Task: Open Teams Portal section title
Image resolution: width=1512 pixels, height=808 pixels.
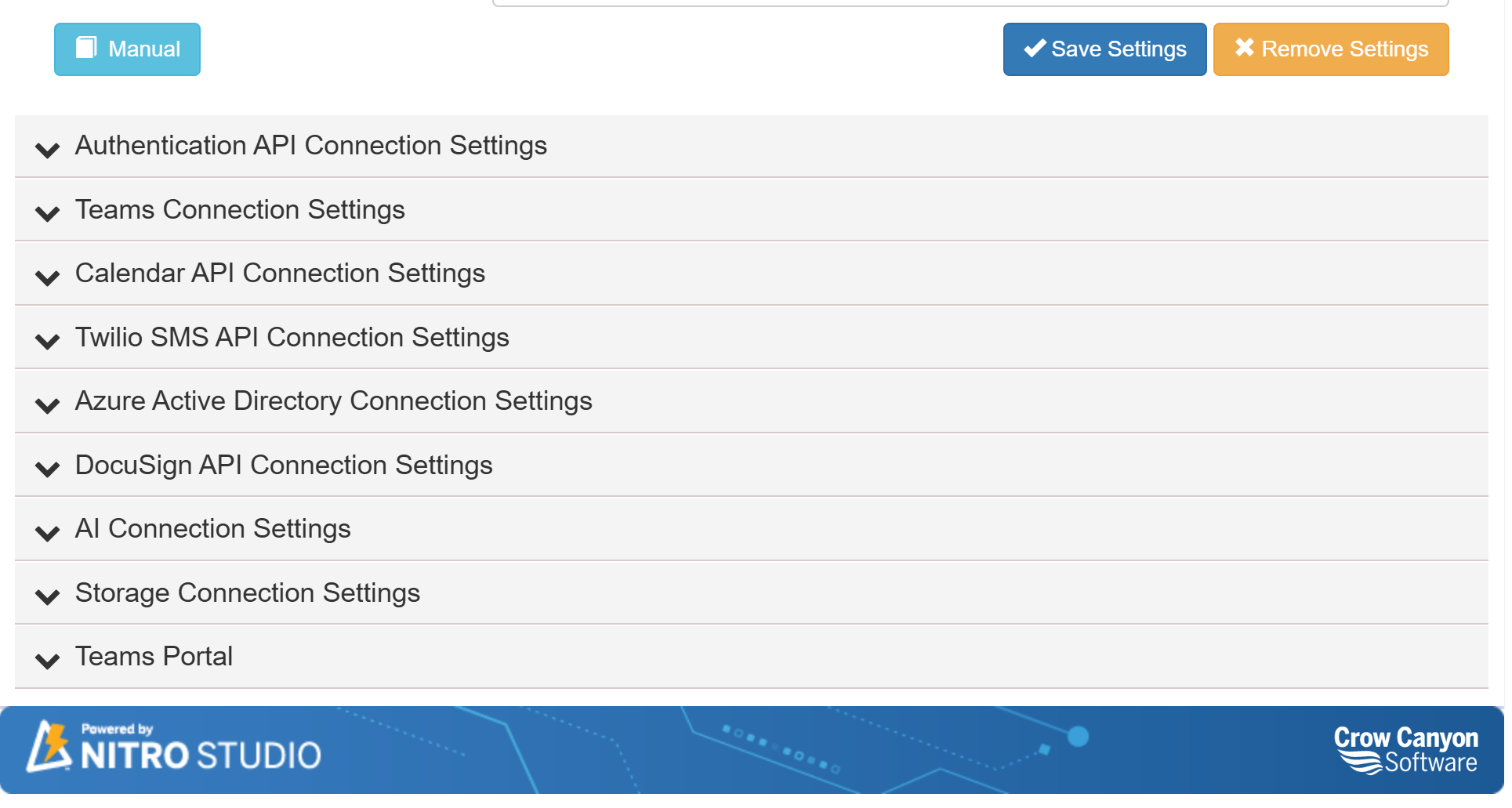Action: (x=154, y=657)
